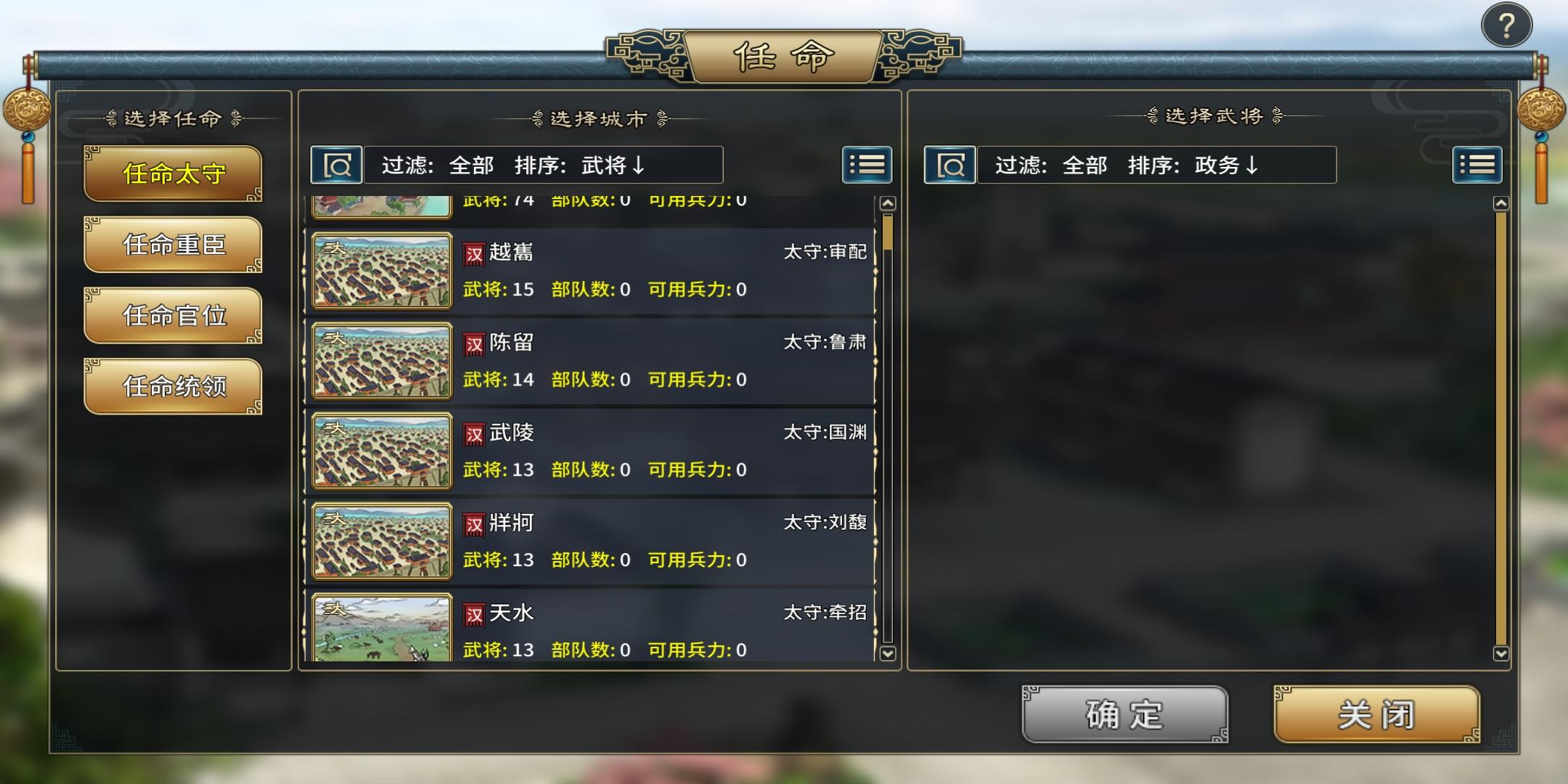The image size is (1568, 784).
Task: Switch to 任命官位 option
Action: (x=173, y=315)
